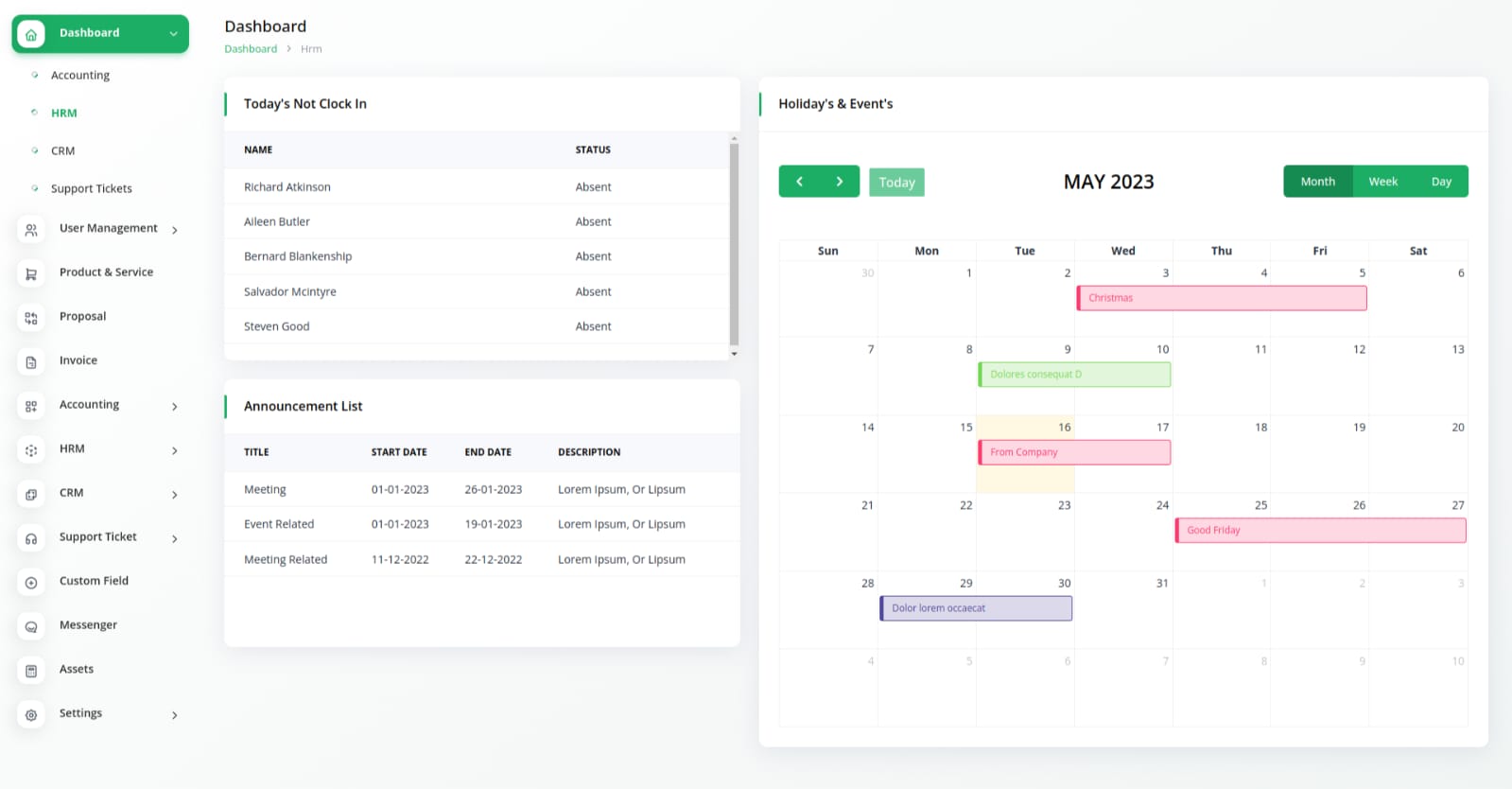
Task: Jump to Today on the calendar
Action: tap(896, 183)
